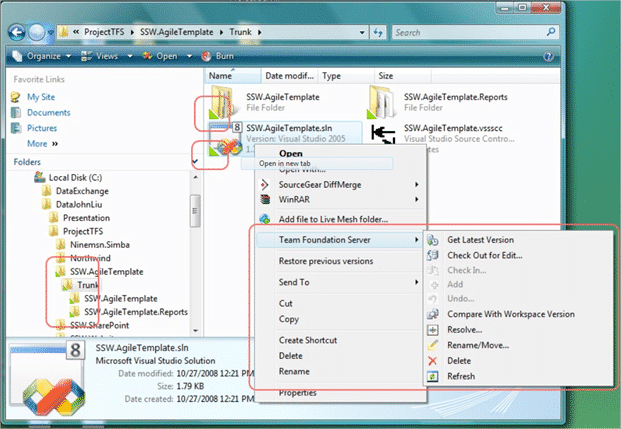
Task: Click the solution preview thumbnail in details pane
Action: [x=48, y=378]
